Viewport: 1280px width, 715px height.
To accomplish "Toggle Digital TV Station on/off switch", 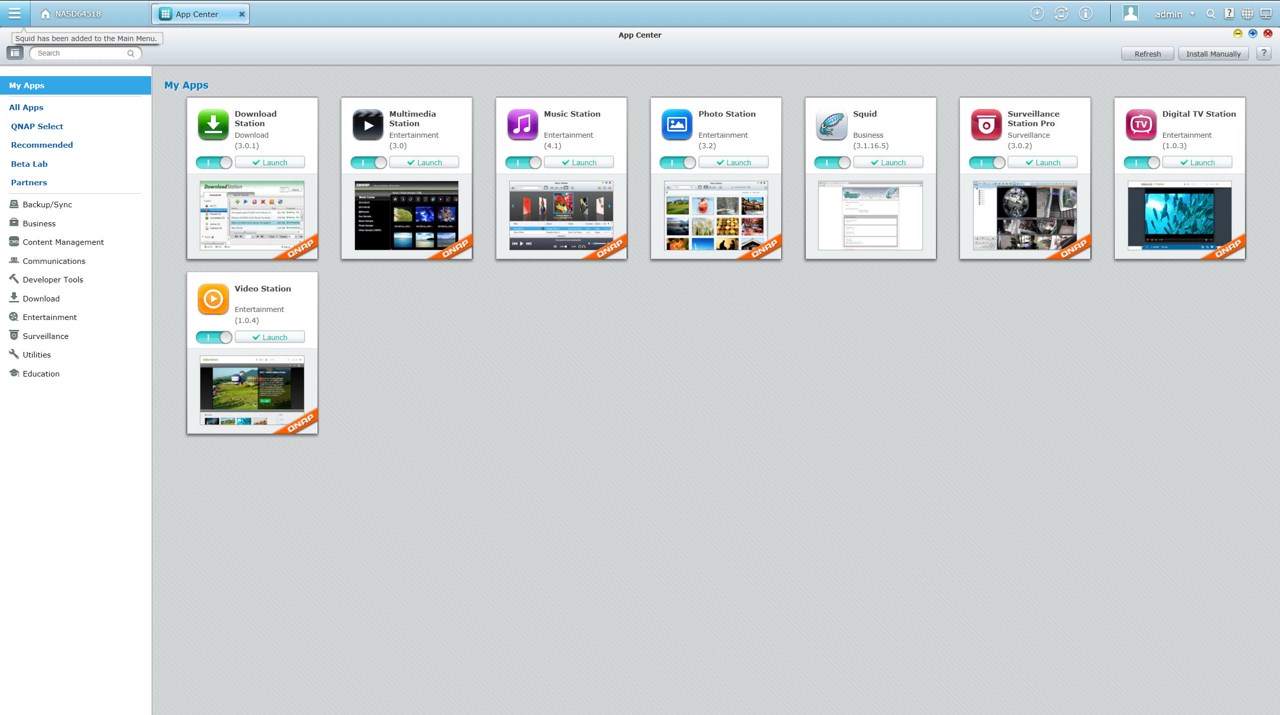I will click(x=1142, y=162).
